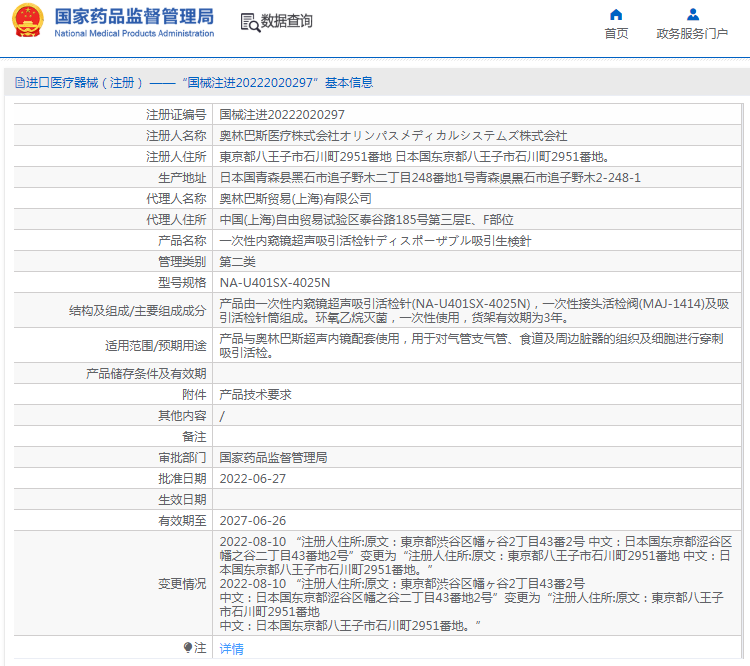750x666 pixels.
Task: Click the 管理类别 row label
Action: tap(182, 262)
